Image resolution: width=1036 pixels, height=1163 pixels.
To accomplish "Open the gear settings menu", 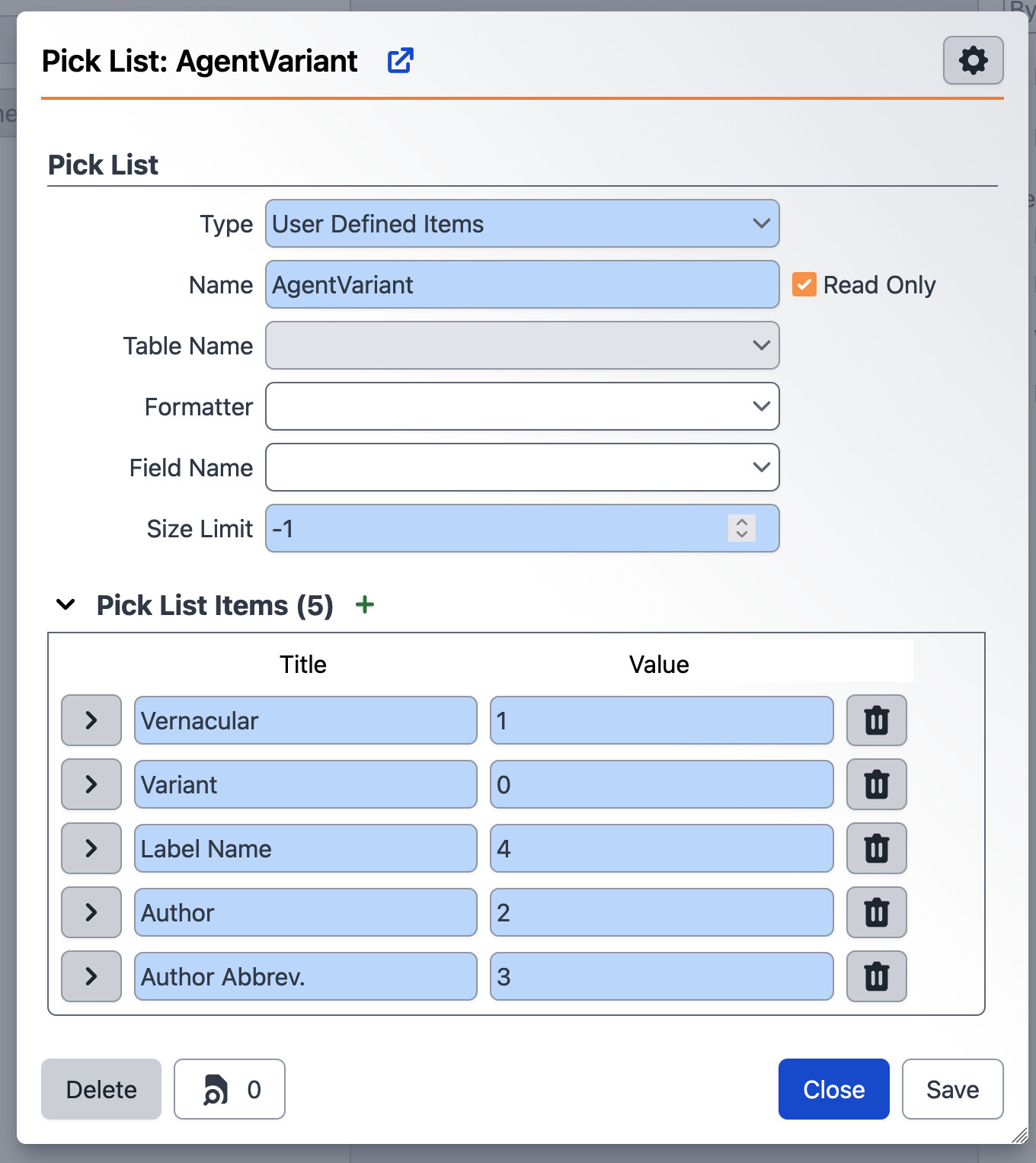I will [973, 60].
